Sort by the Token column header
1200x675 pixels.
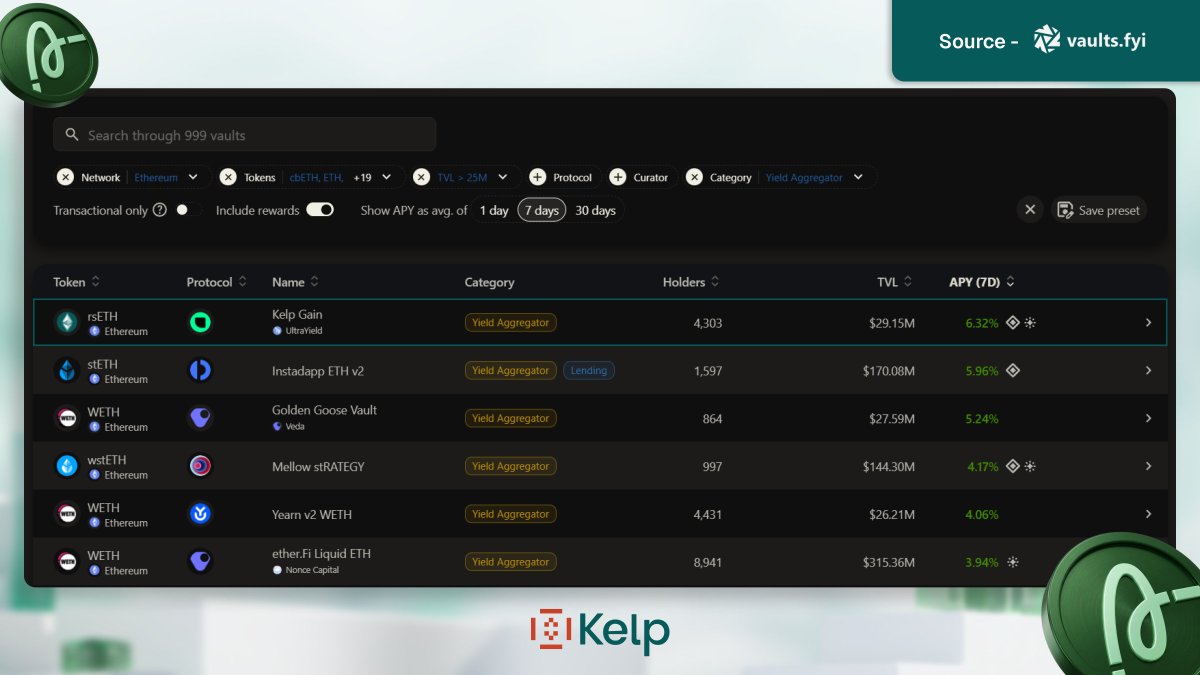coord(77,282)
